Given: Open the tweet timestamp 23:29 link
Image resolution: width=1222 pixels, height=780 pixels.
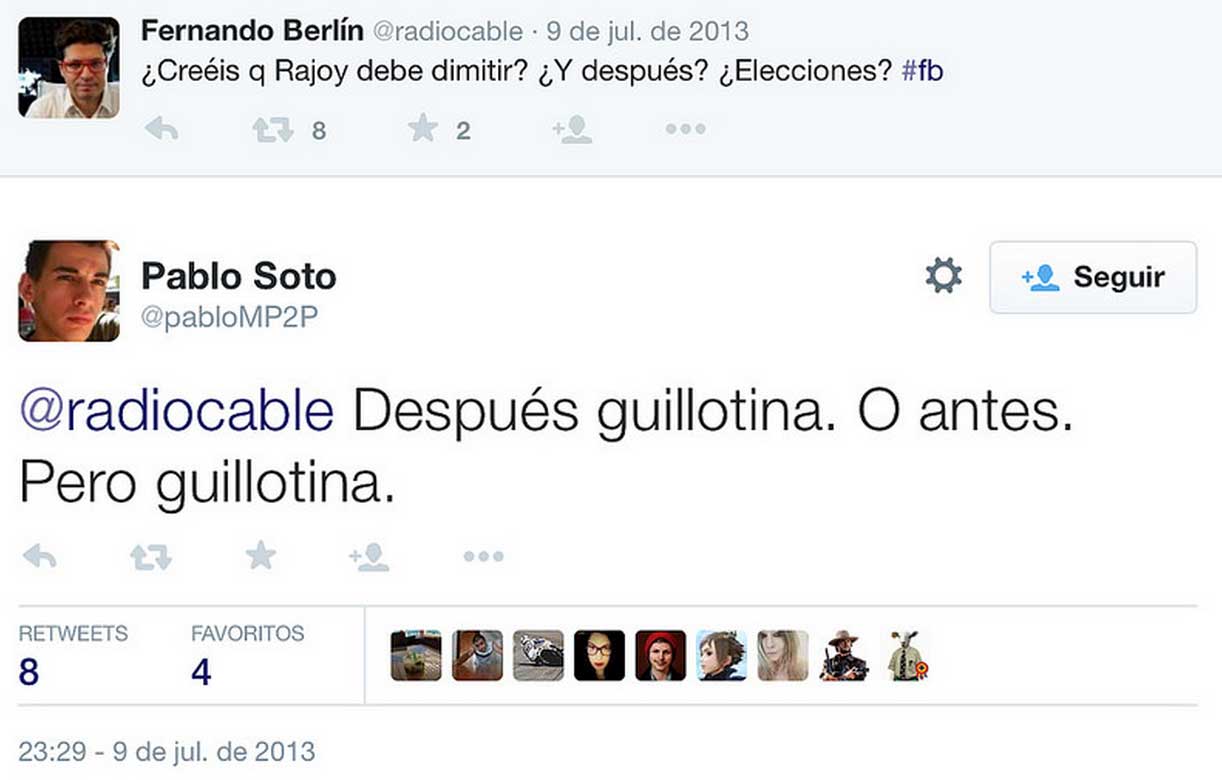Looking at the screenshot, I should [166, 751].
